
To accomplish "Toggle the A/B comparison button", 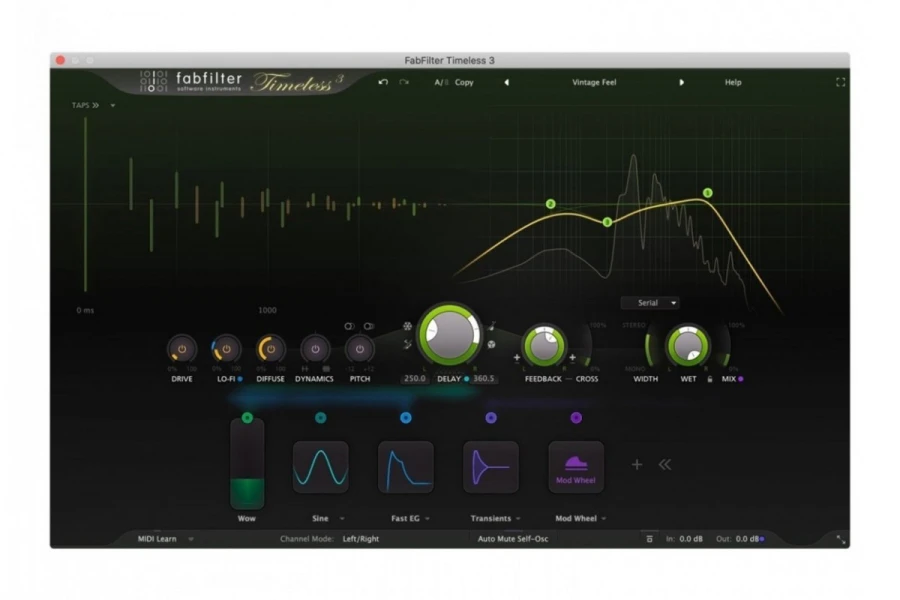I will (441, 82).
